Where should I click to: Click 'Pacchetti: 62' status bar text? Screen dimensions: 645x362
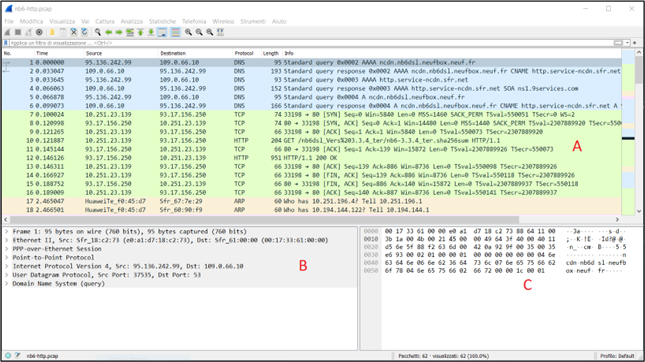(x=443, y=356)
